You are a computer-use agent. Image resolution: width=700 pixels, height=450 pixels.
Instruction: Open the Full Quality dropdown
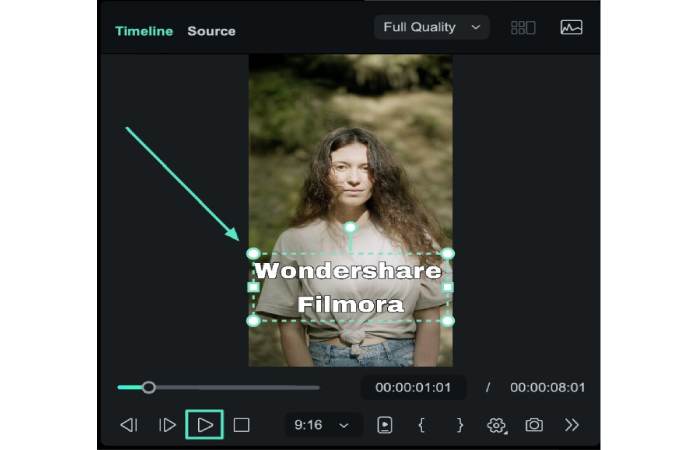(432, 28)
